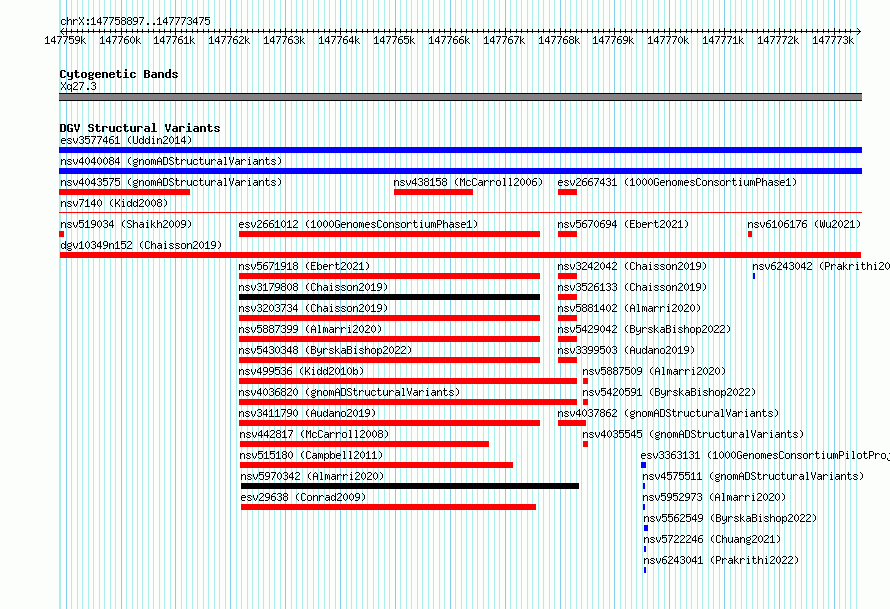Open nsv5670694 (Ebert2021) variant

click(623, 224)
